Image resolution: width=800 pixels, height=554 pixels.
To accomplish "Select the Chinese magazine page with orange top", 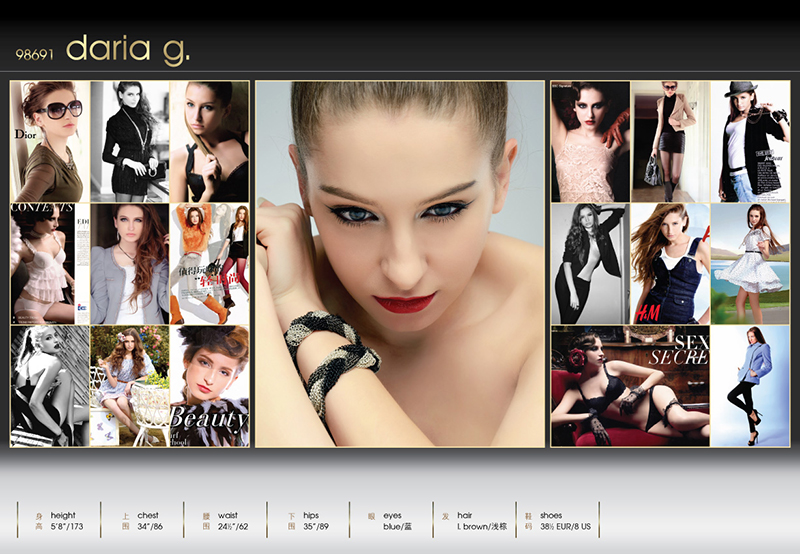I will coord(209,264).
